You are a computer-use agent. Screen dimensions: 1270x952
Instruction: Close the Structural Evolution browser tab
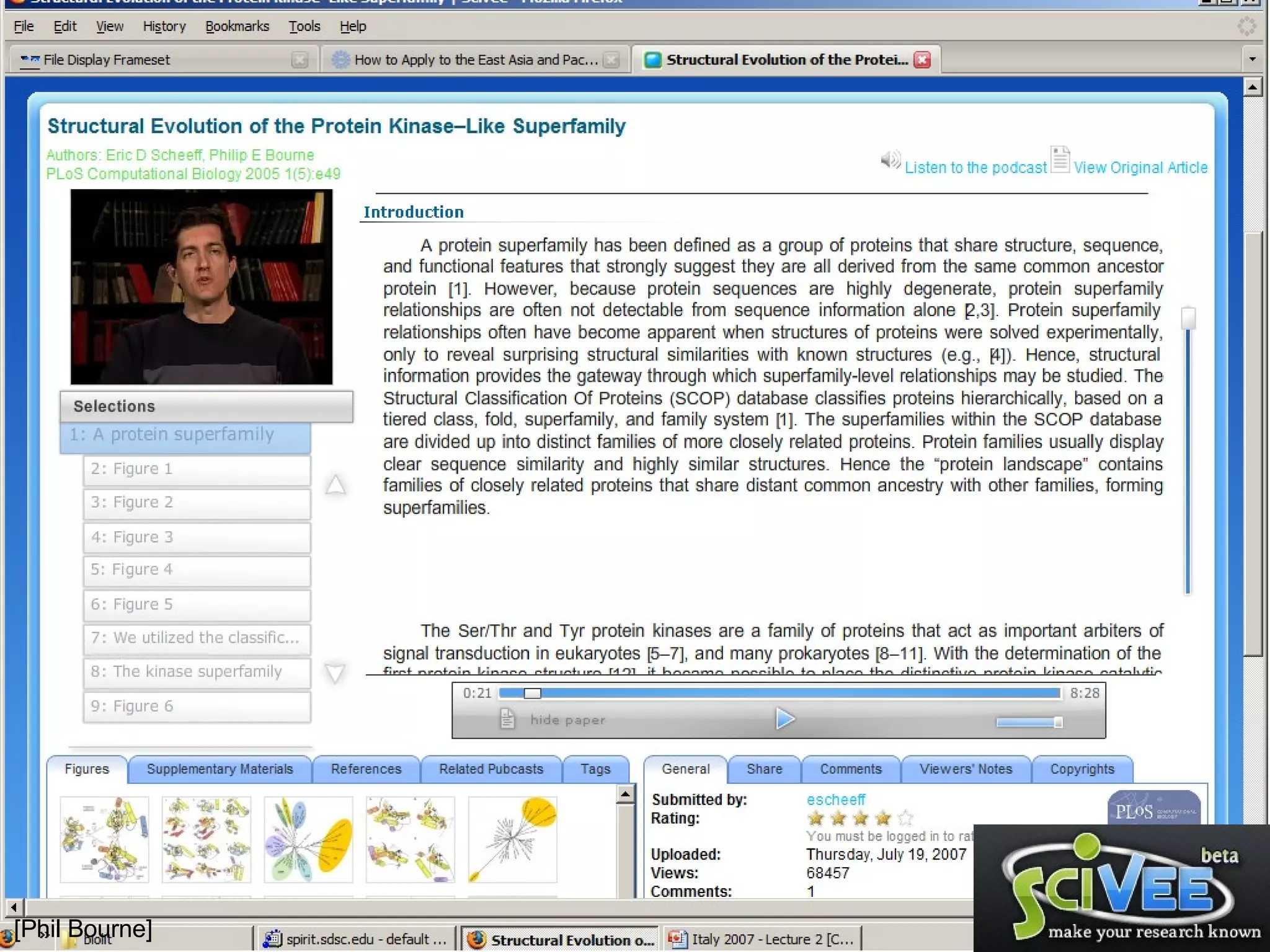tap(923, 59)
